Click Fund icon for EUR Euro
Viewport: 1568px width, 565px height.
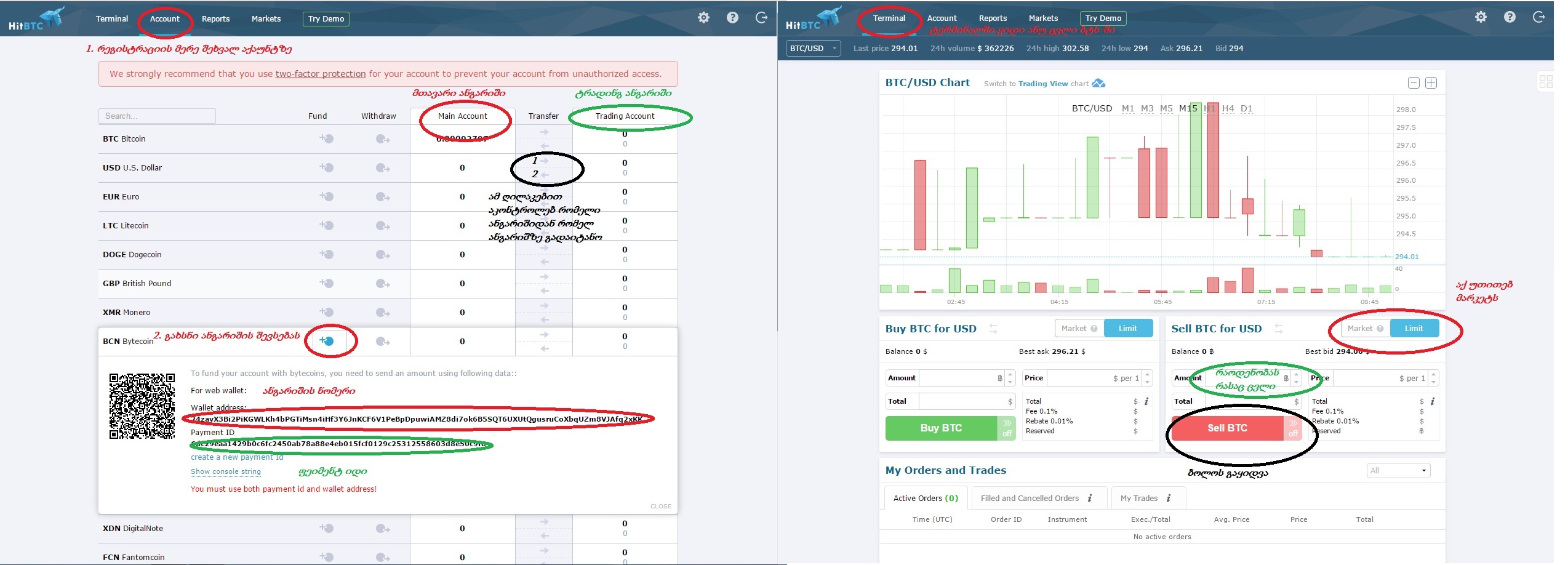click(x=326, y=197)
